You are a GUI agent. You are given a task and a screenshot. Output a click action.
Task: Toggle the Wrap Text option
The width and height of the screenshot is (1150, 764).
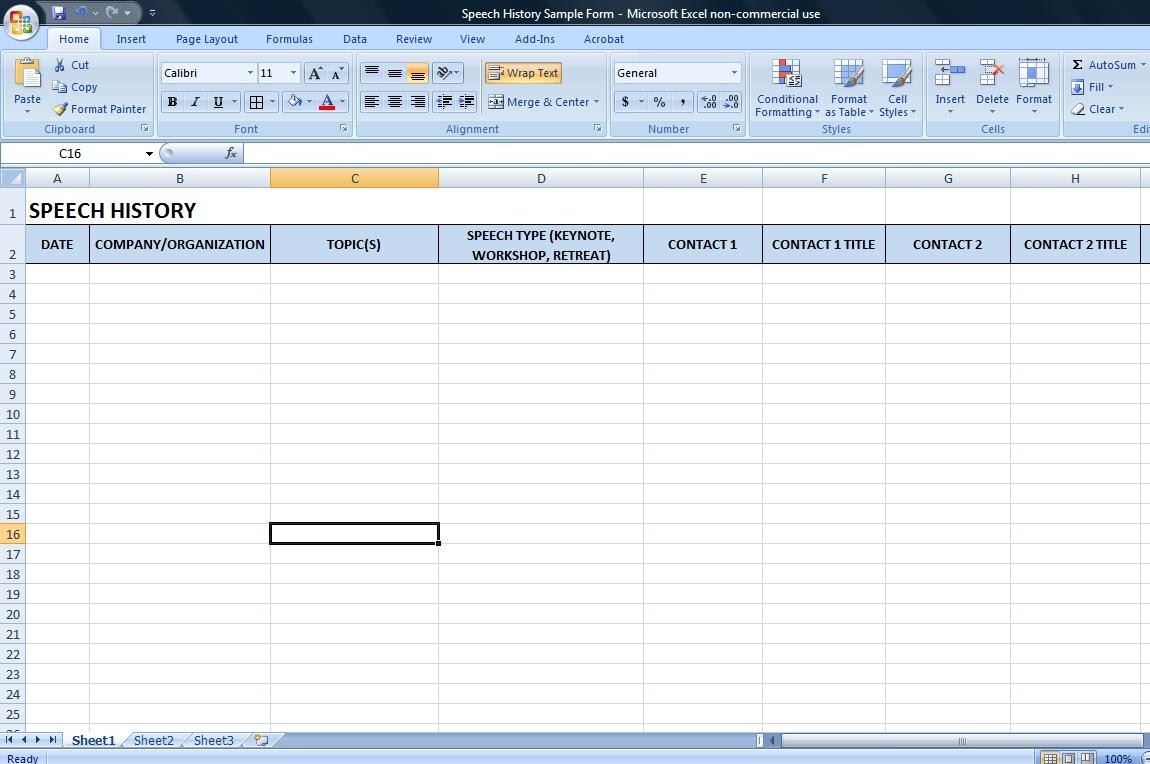[523, 73]
